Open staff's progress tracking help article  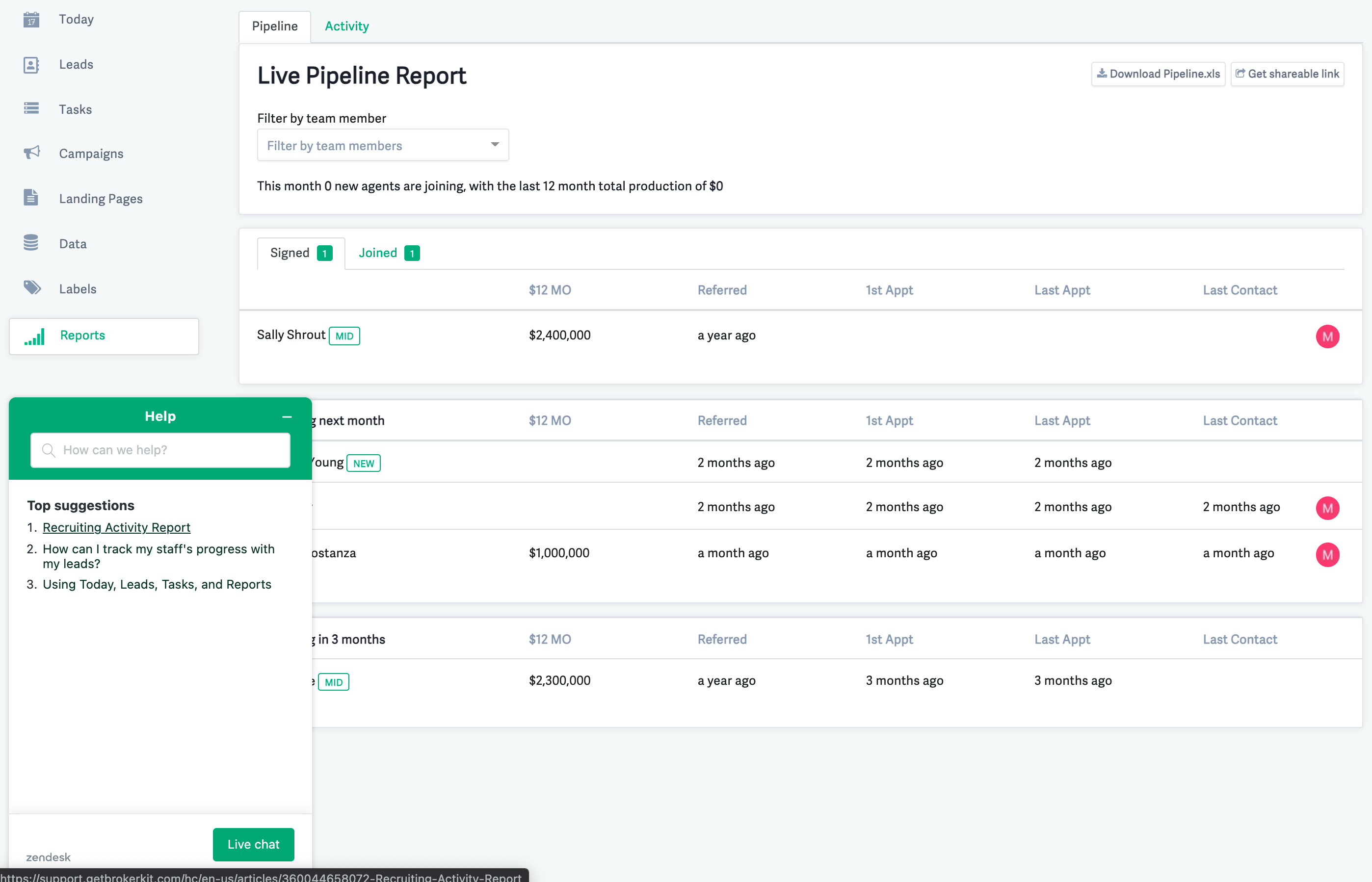(x=158, y=556)
